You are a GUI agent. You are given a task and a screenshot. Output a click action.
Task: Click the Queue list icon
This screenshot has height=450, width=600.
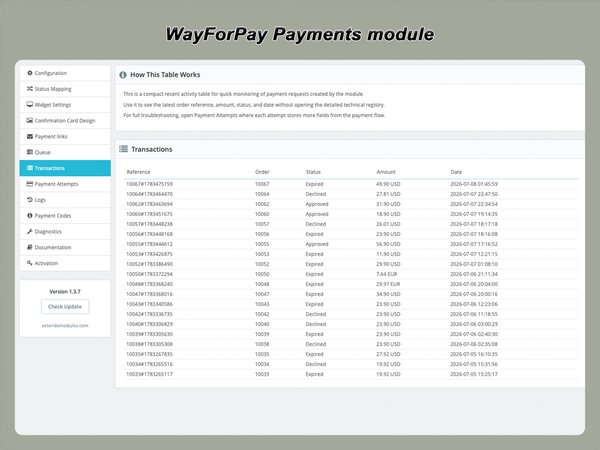pos(29,152)
